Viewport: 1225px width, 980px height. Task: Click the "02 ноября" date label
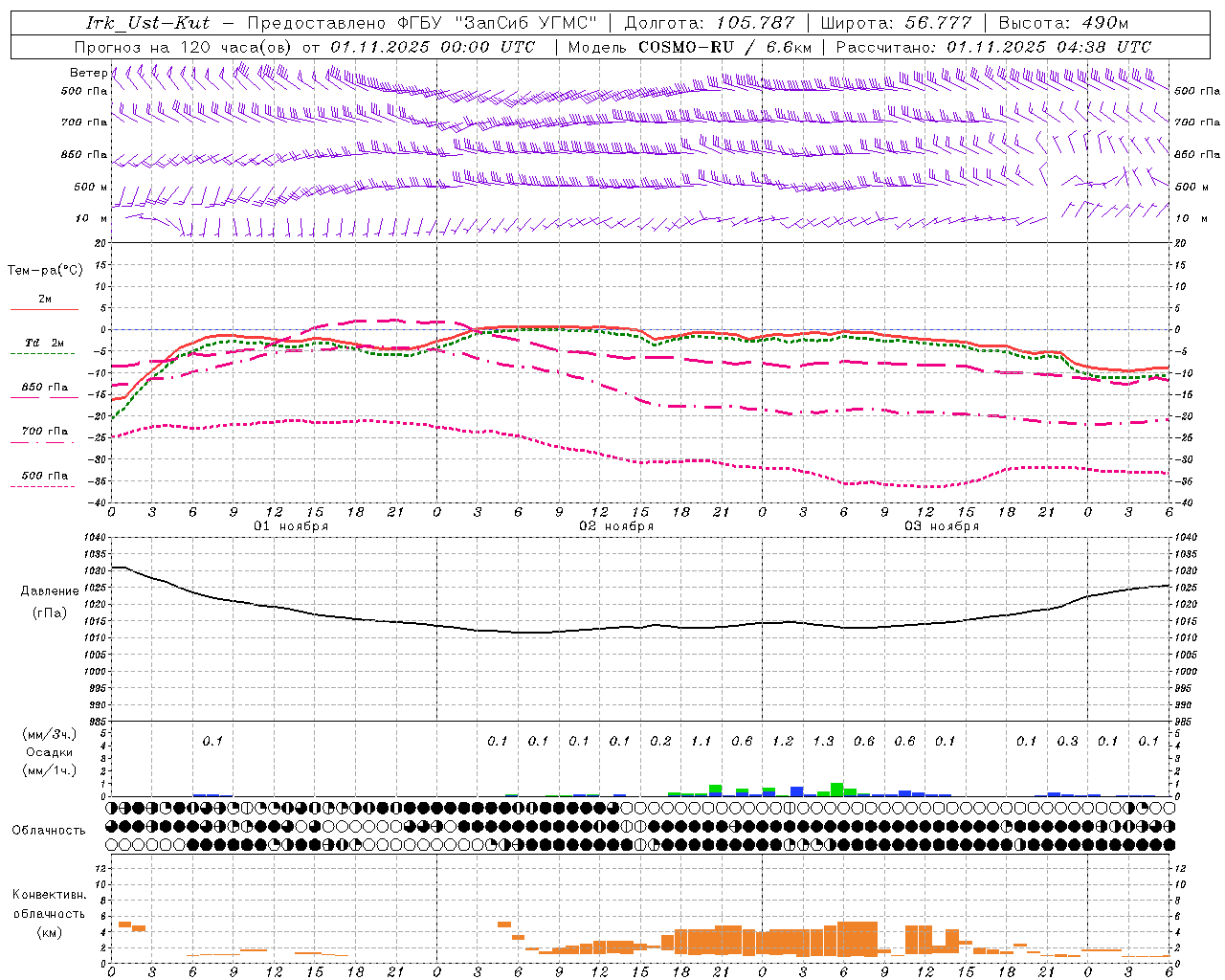tap(616, 526)
